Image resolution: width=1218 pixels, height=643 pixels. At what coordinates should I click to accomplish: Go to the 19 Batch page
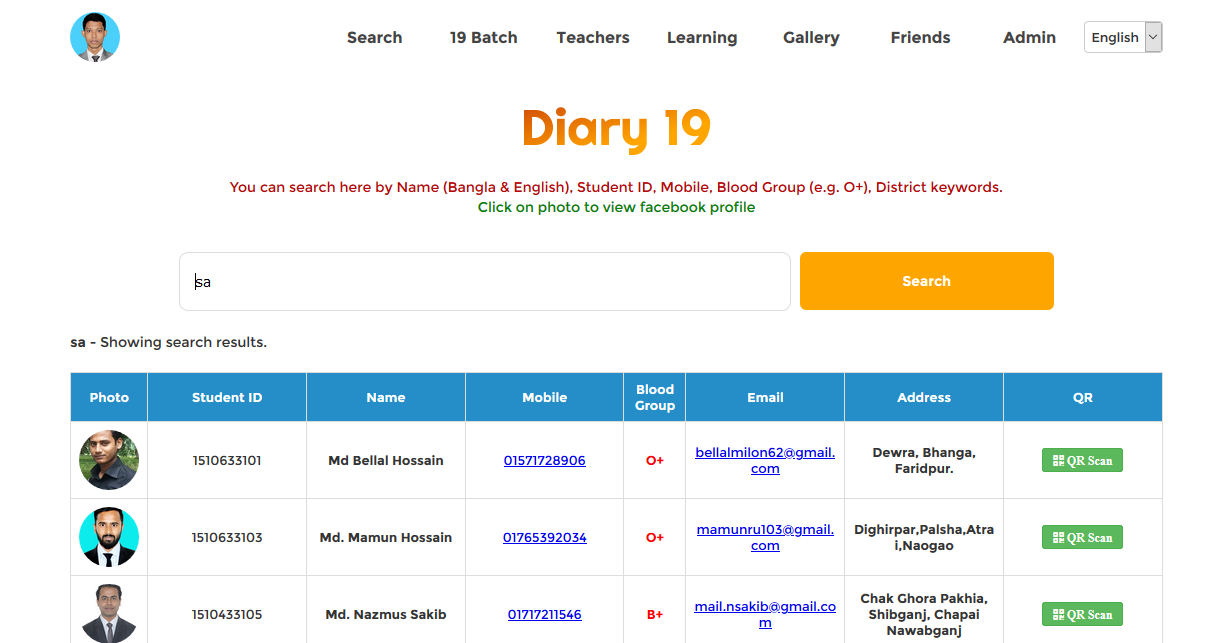483,38
